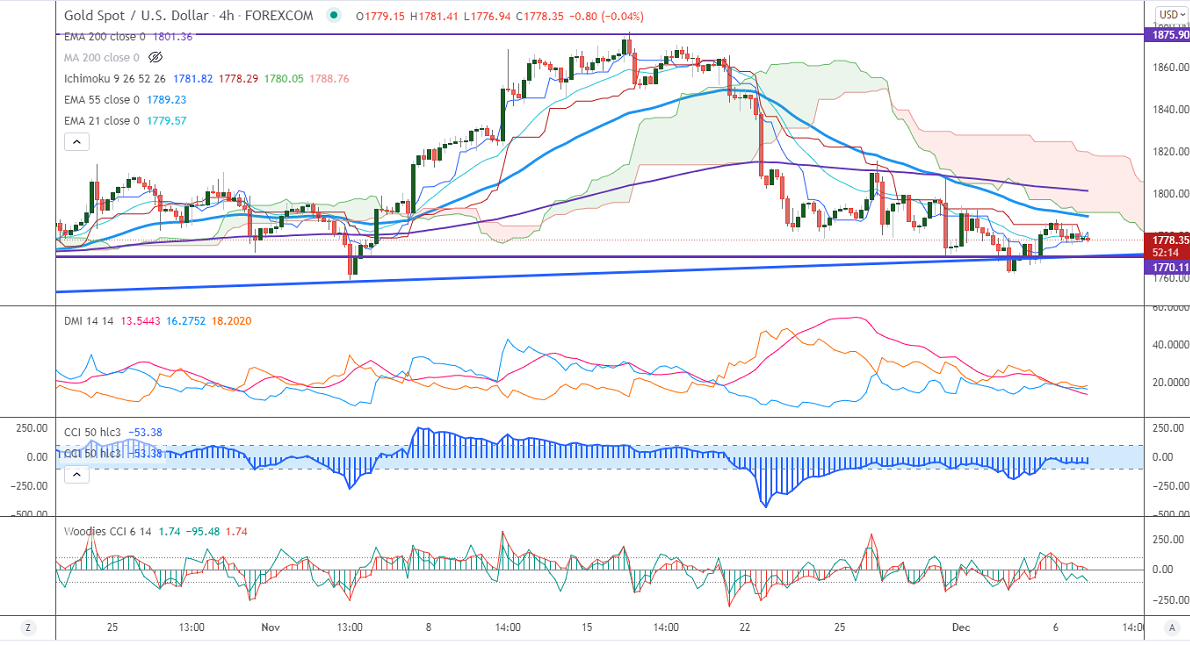Click the purple 1875.90 price label
The image size is (1190, 645).
point(1167,35)
